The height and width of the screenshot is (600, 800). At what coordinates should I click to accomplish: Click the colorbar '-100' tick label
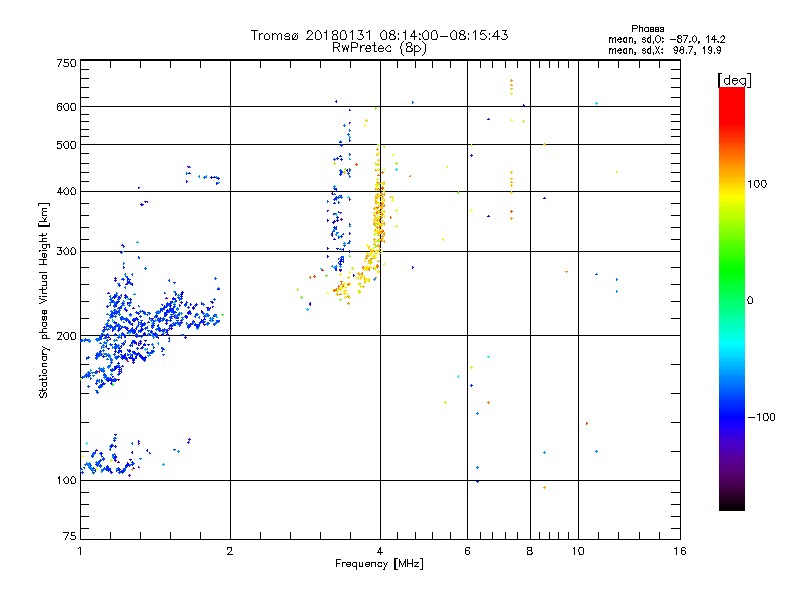coord(761,417)
